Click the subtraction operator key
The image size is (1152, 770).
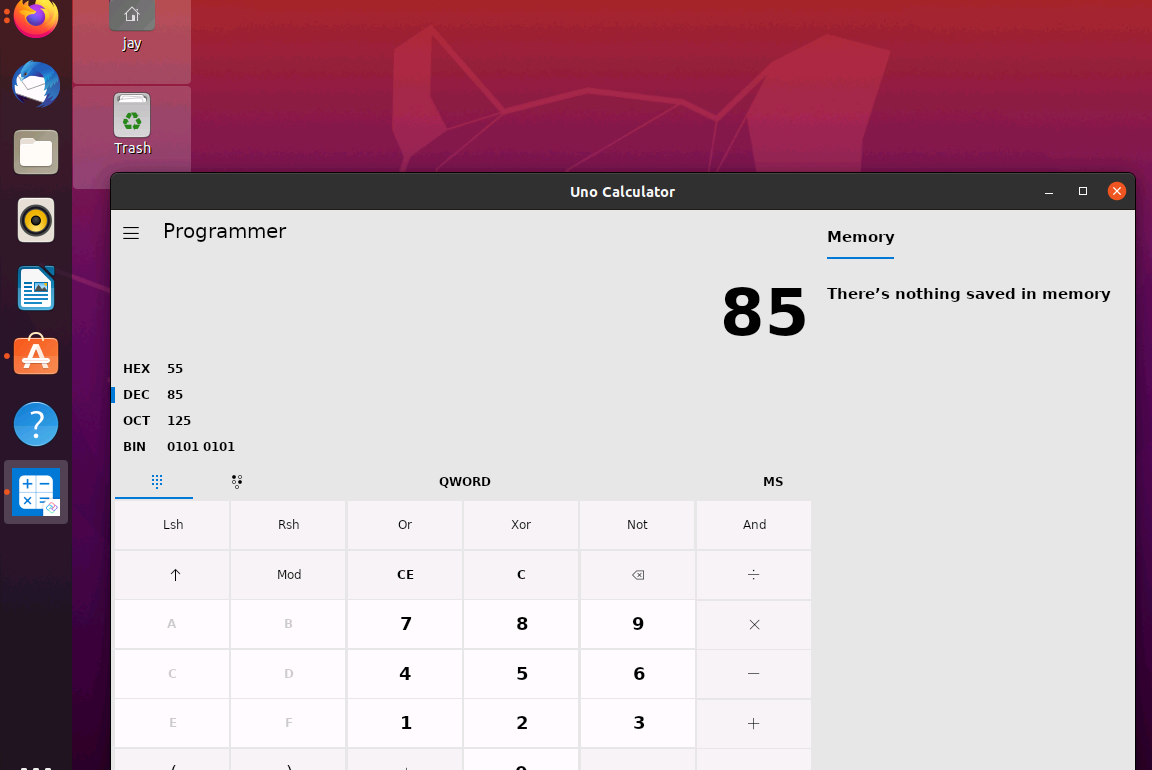point(754,674)
